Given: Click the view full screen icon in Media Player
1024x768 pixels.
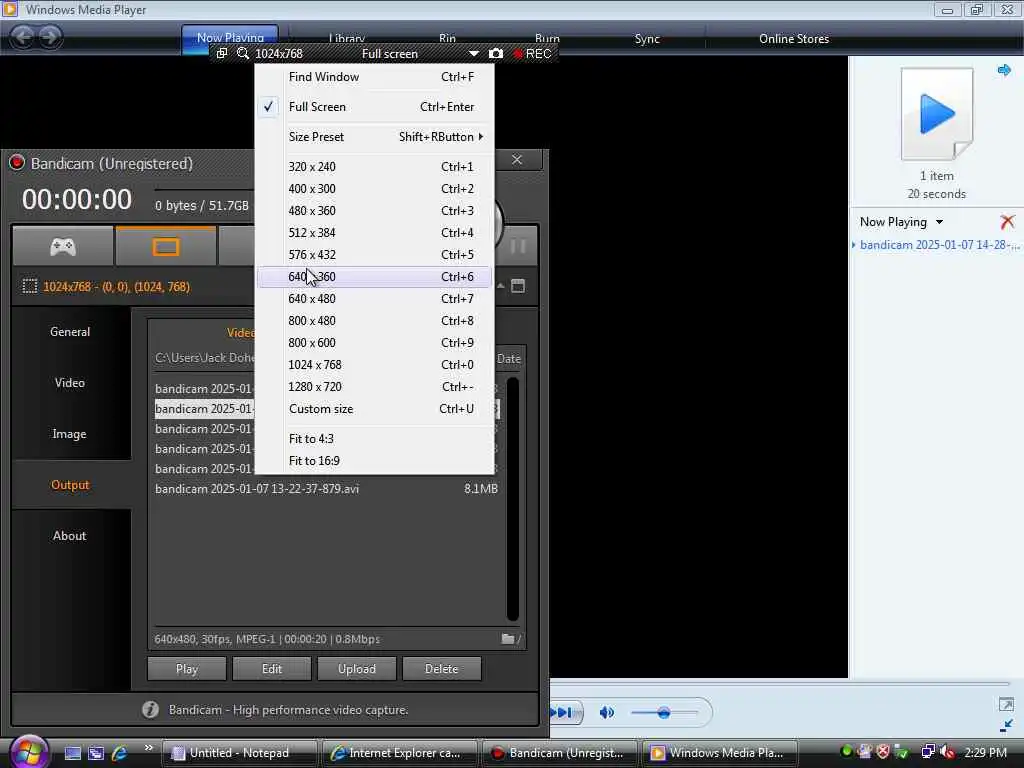Looking at the screenshot, I should [x=1006, y=704].
